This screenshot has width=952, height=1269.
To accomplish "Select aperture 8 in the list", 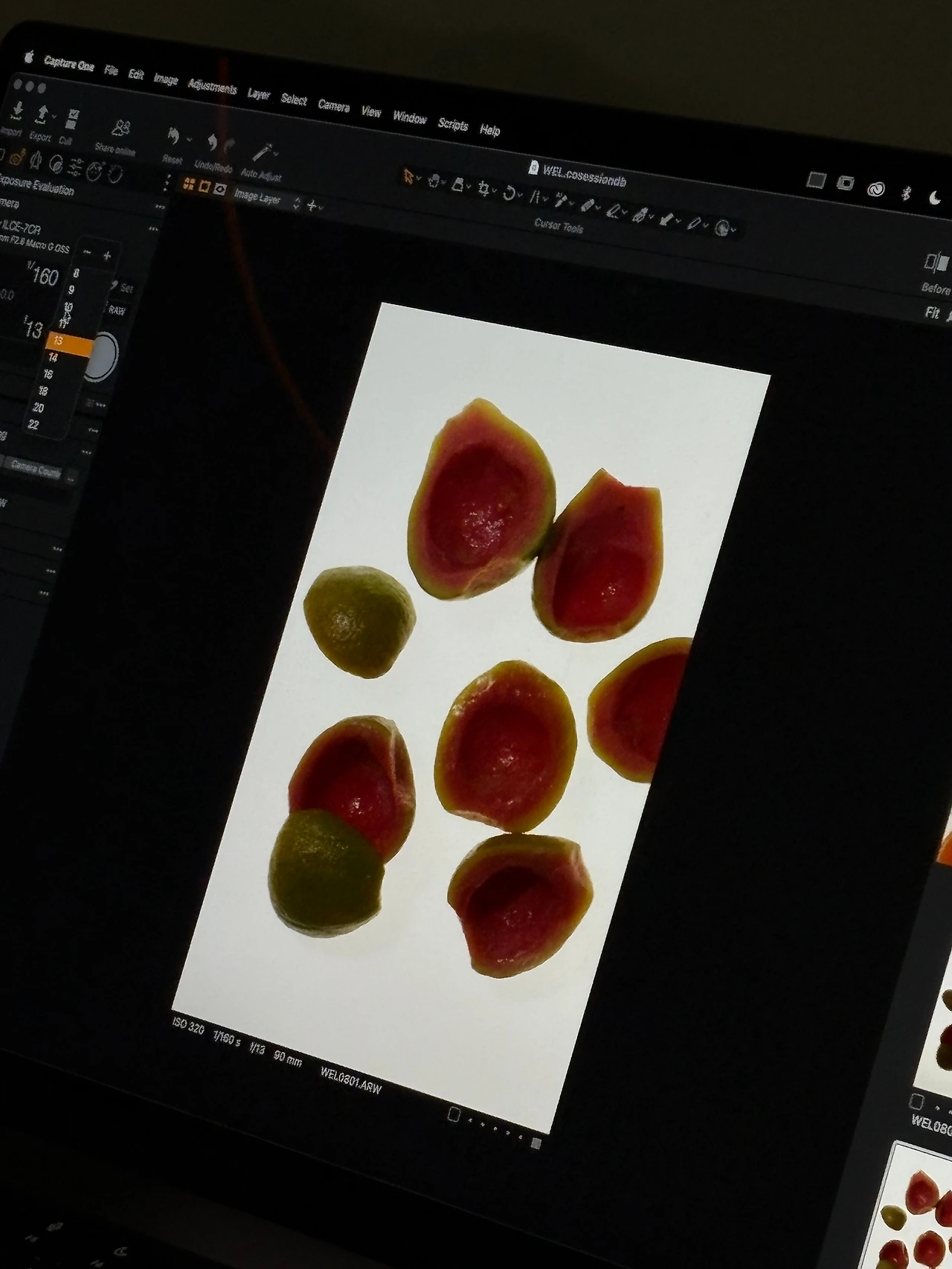I will click(x=75, y=274).
